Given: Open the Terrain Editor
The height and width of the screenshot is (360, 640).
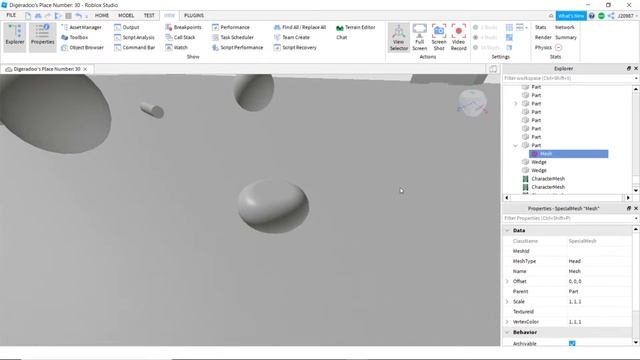Looking at the screenshot, I should 355,27.
